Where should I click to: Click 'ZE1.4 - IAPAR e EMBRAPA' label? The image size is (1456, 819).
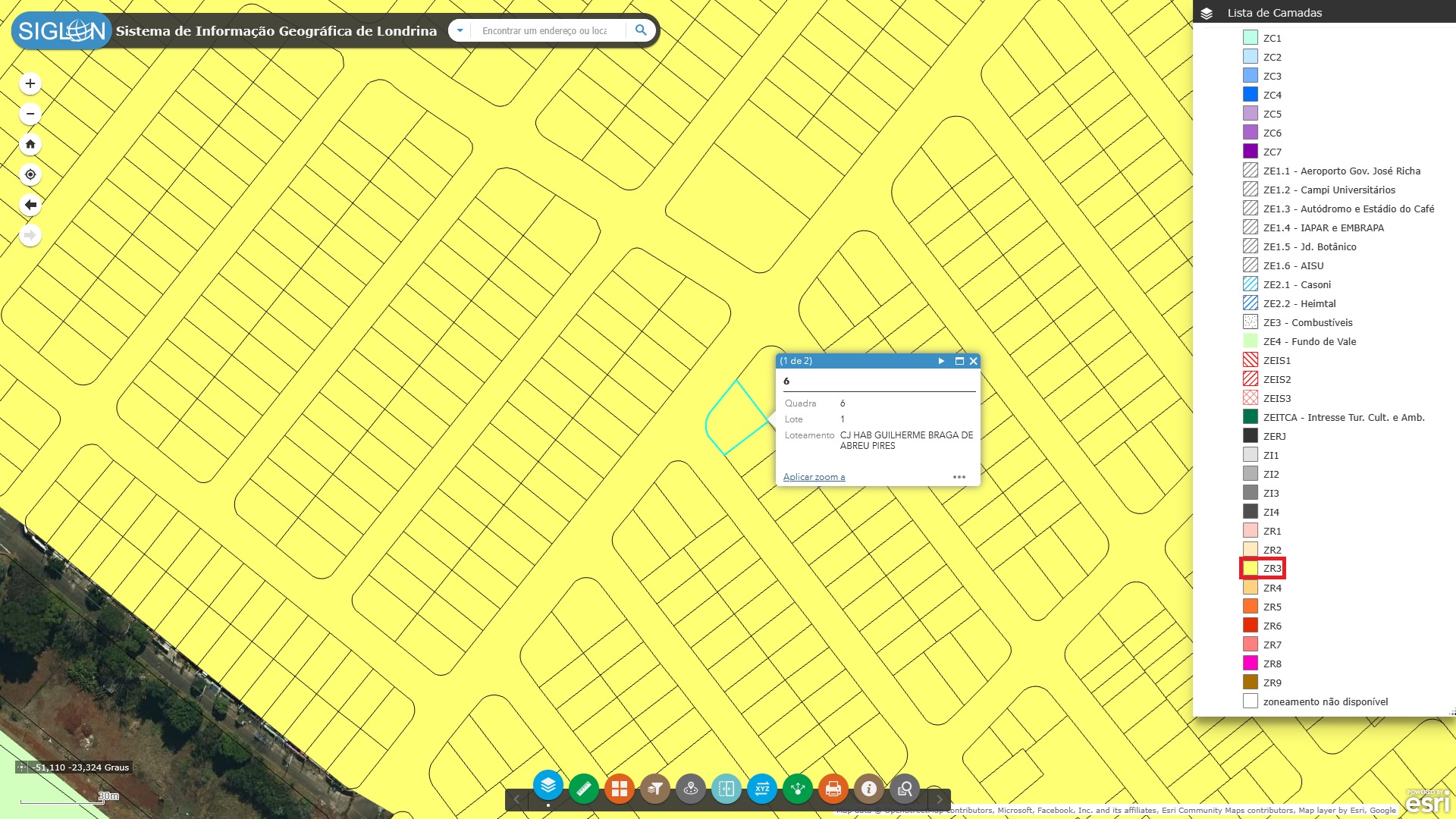[1323, 227]
